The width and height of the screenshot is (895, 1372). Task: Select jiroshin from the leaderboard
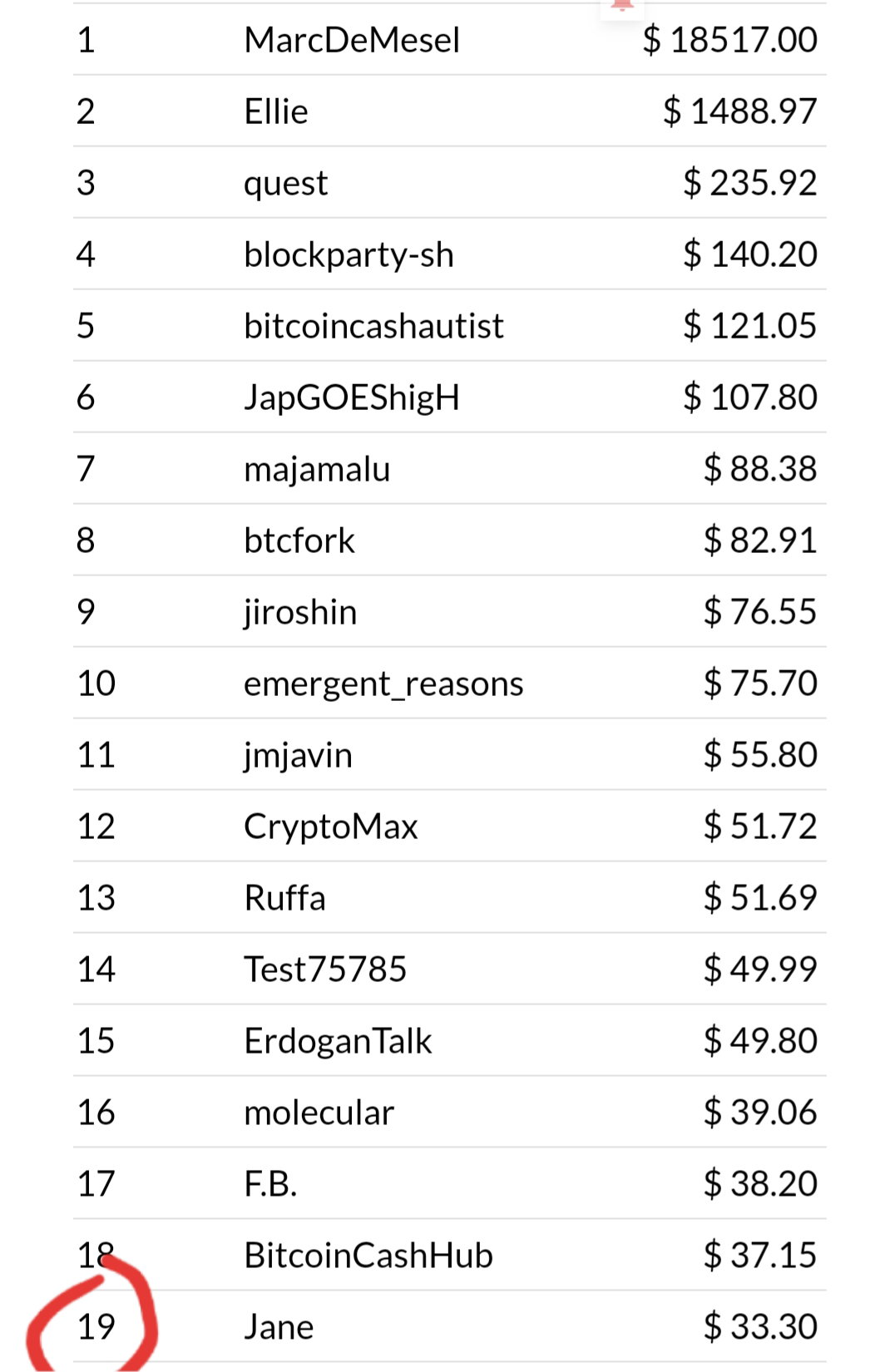[x=300, y=613]
